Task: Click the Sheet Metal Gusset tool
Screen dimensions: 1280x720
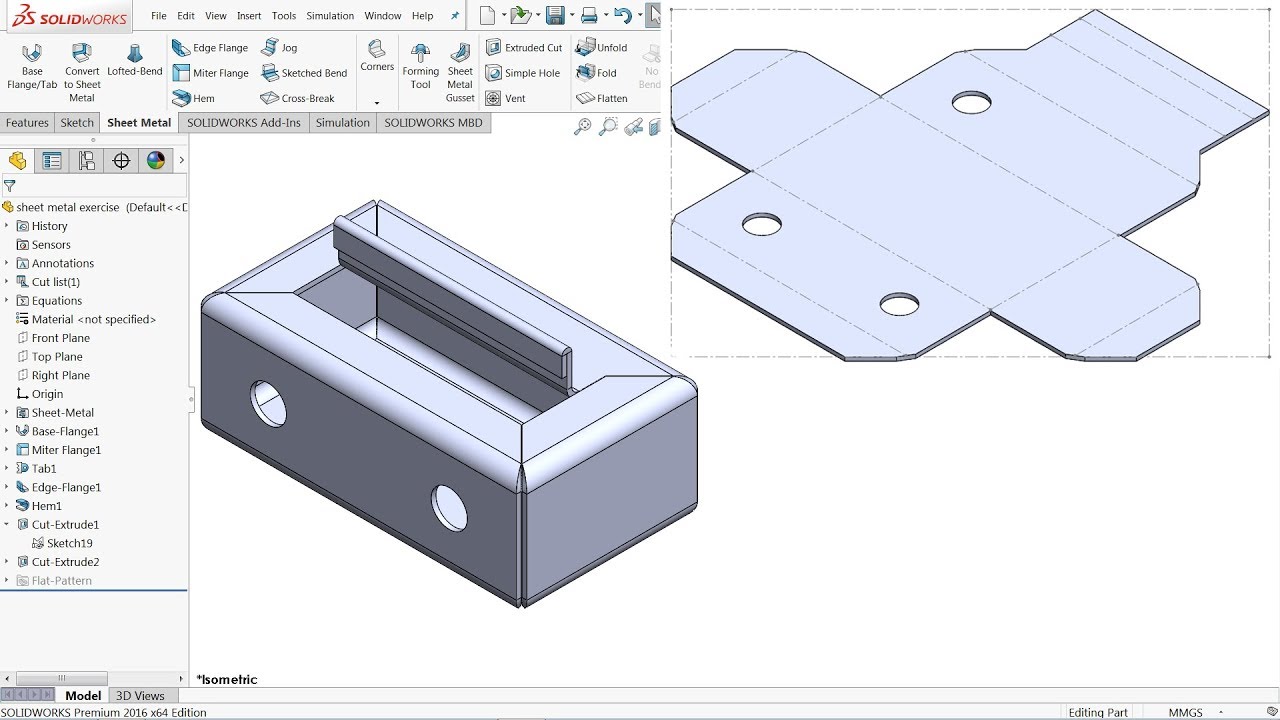Action: 460,73
